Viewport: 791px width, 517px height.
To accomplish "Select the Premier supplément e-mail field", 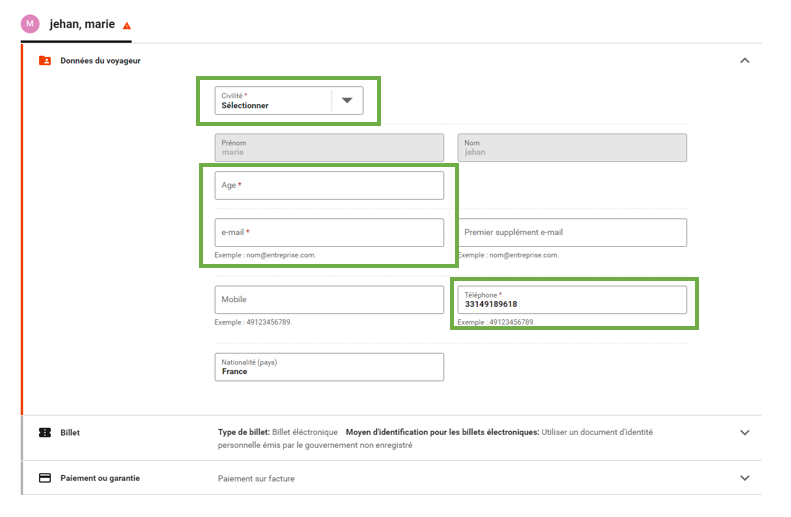I will click(572, 232).
